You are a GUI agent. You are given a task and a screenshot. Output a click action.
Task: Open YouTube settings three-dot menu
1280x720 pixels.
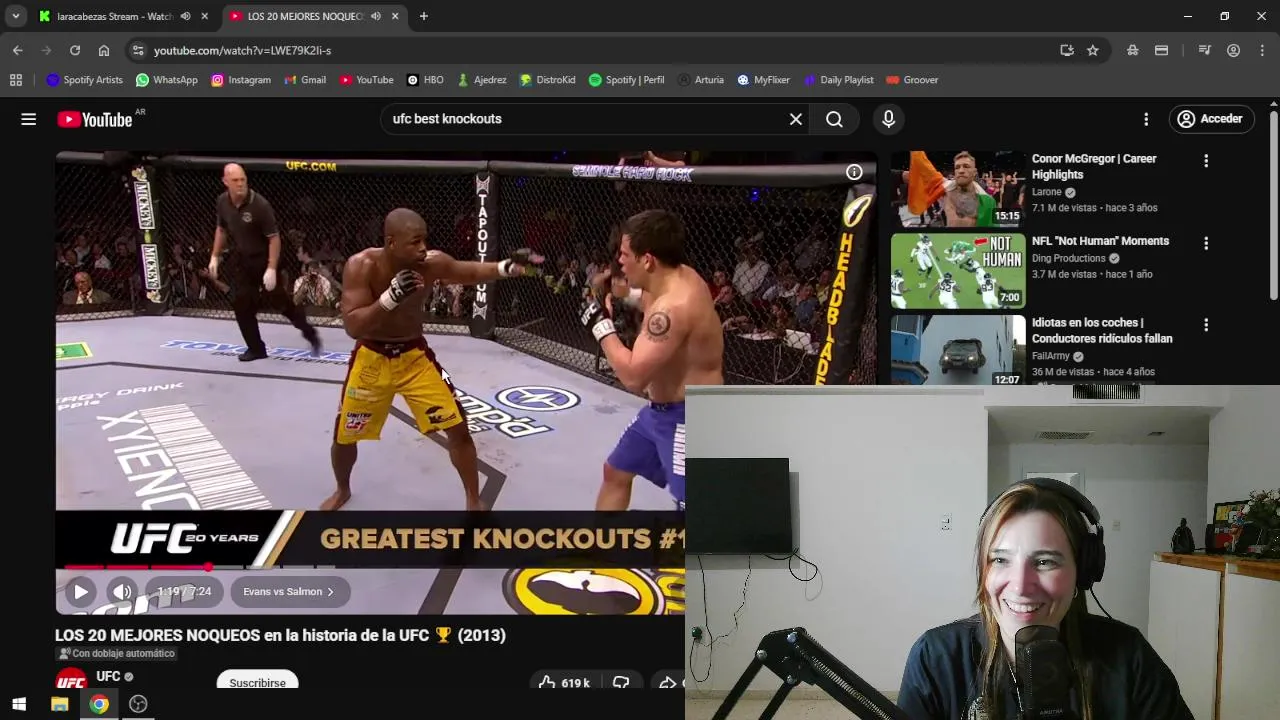coord(1146,119)
